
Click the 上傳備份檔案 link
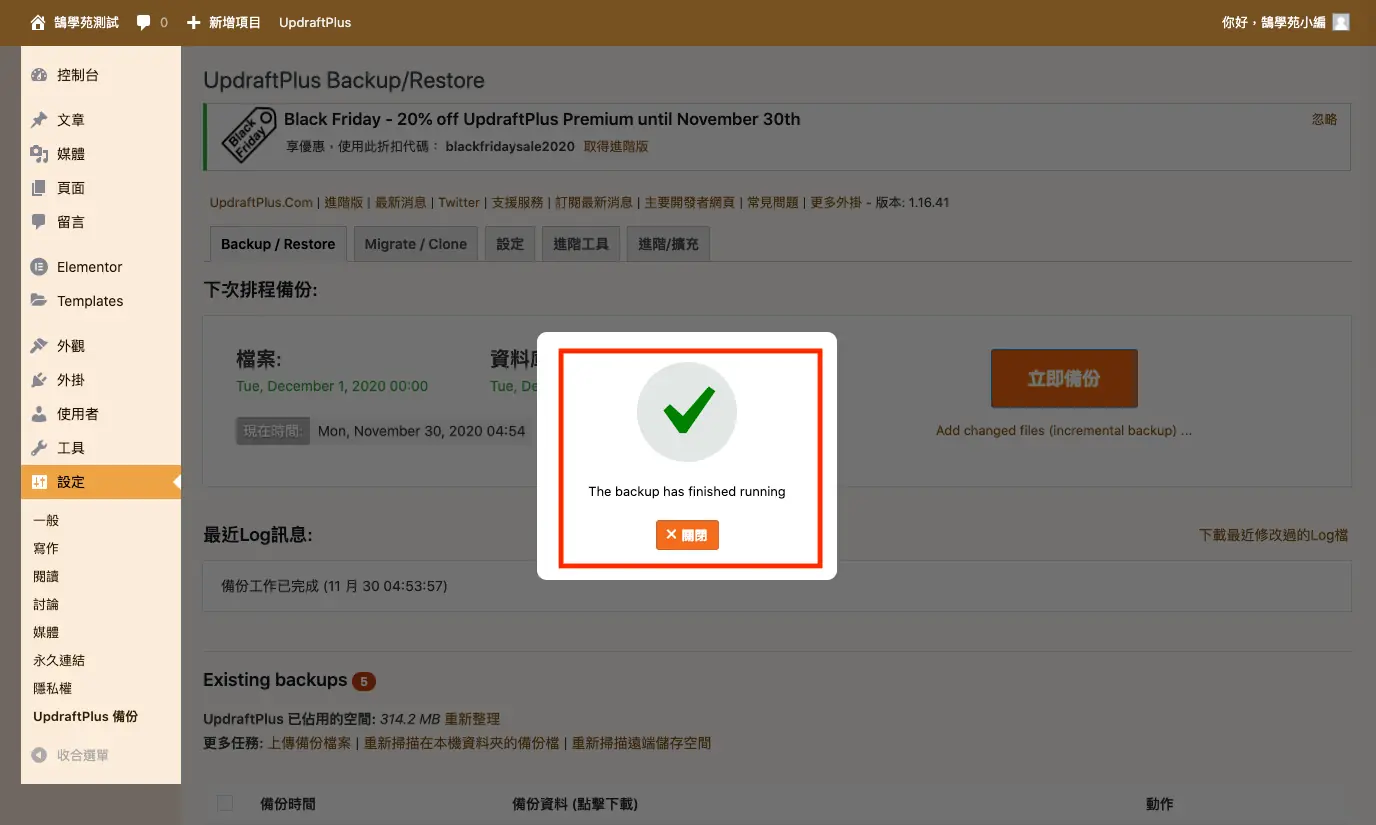309,743
